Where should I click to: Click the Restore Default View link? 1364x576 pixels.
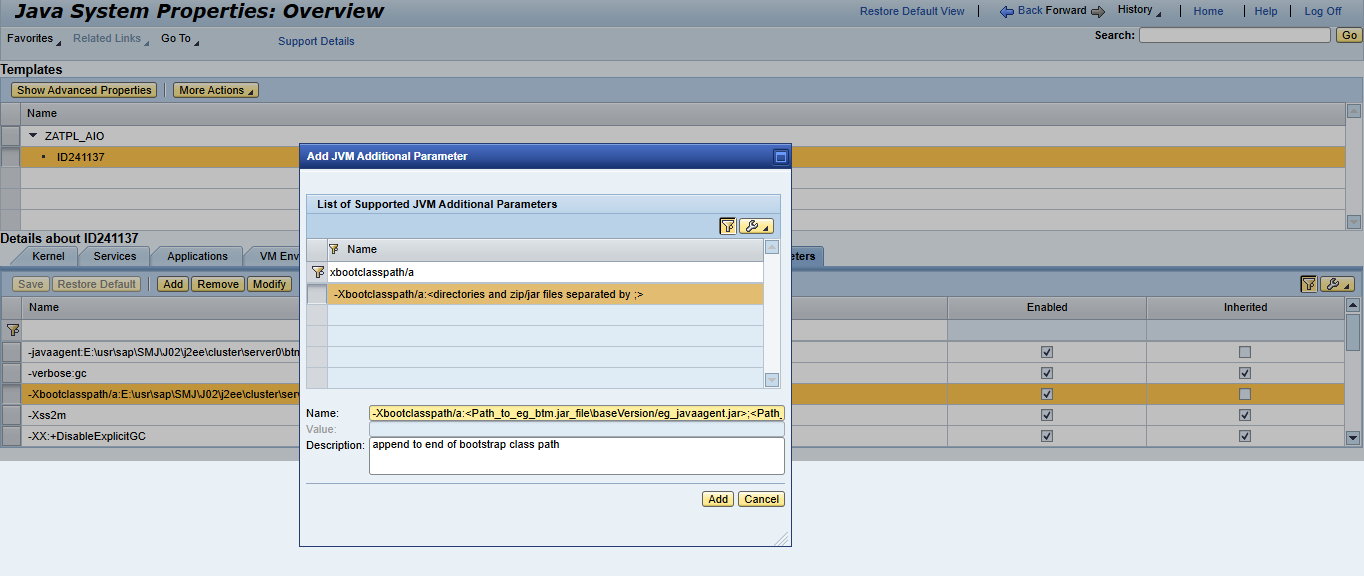[x=912, y=11]
